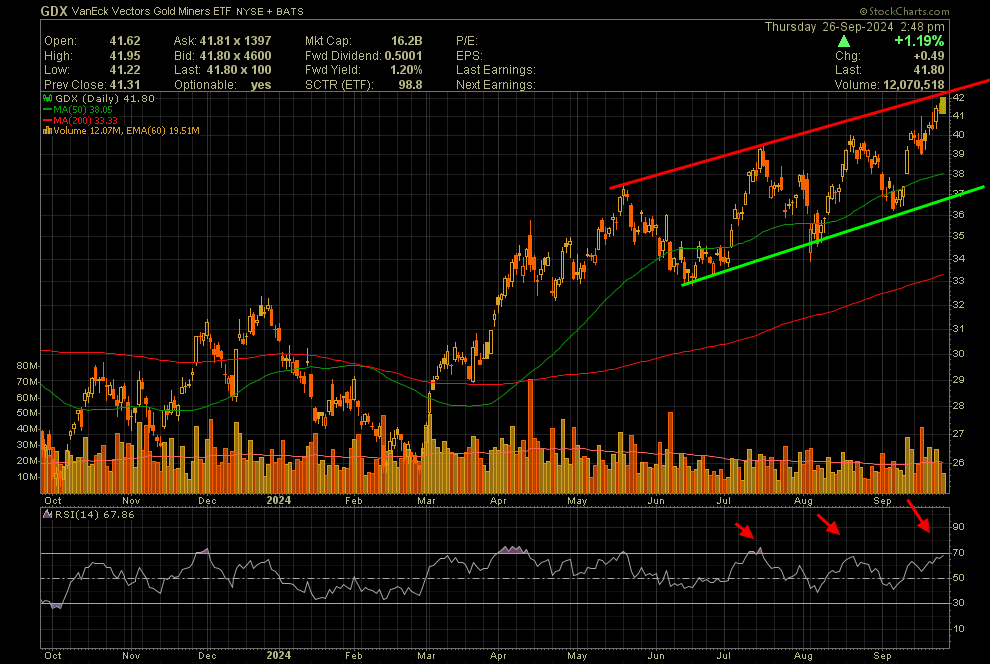Click the Ask quote 41.81 x 1397

click(x=236, y=41)
